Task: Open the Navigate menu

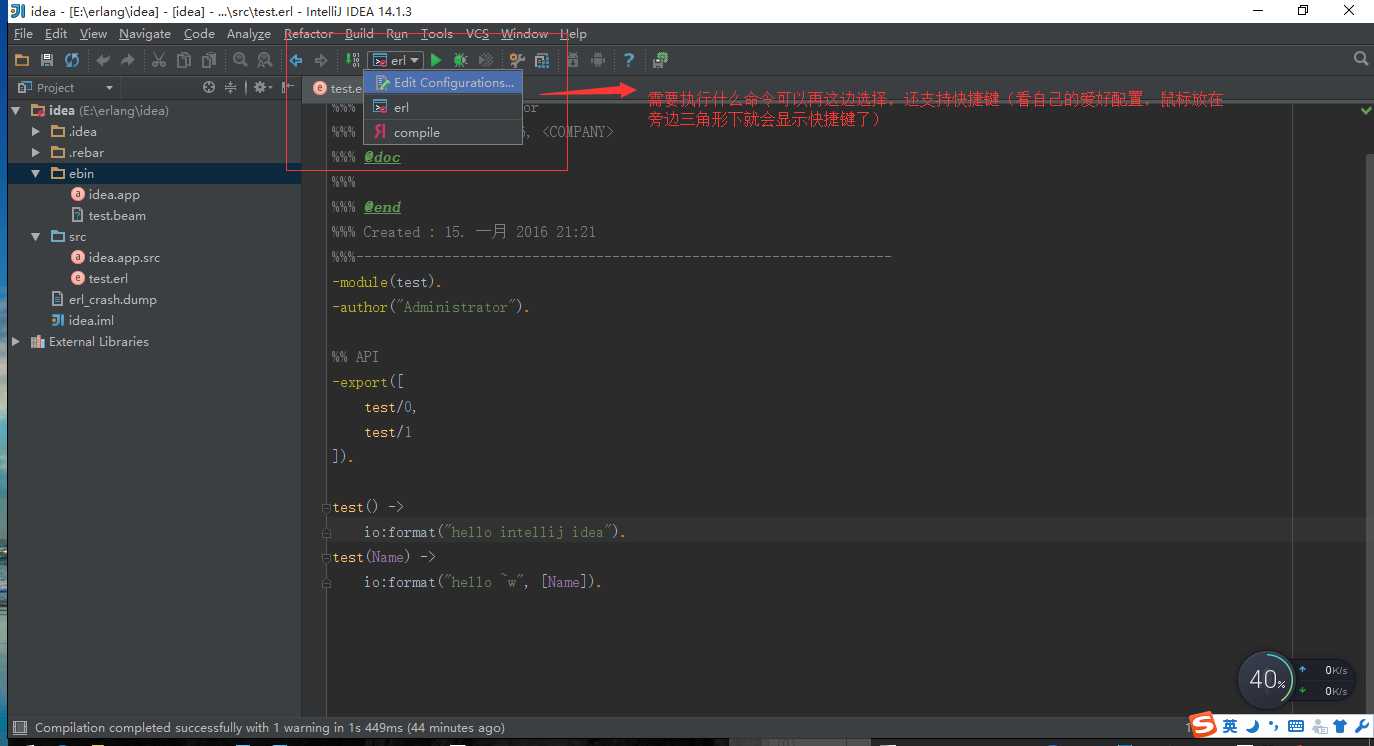Action: (x=145, y=33)
